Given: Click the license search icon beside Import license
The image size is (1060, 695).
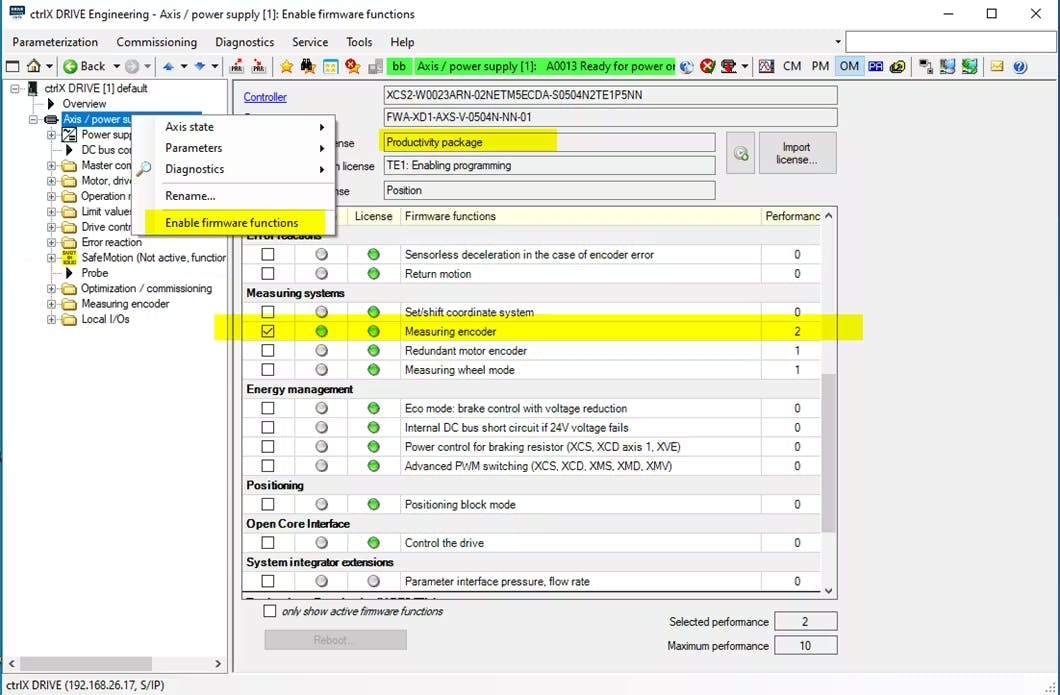Looking at the screenshot, I should [740, 153].
